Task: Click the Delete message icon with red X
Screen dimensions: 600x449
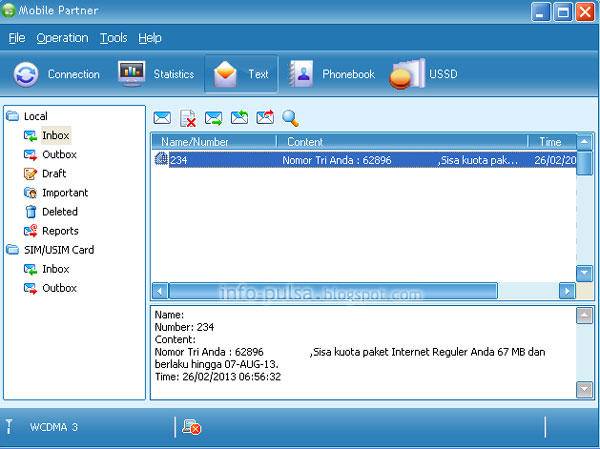Action: click(x=188, y=118)
